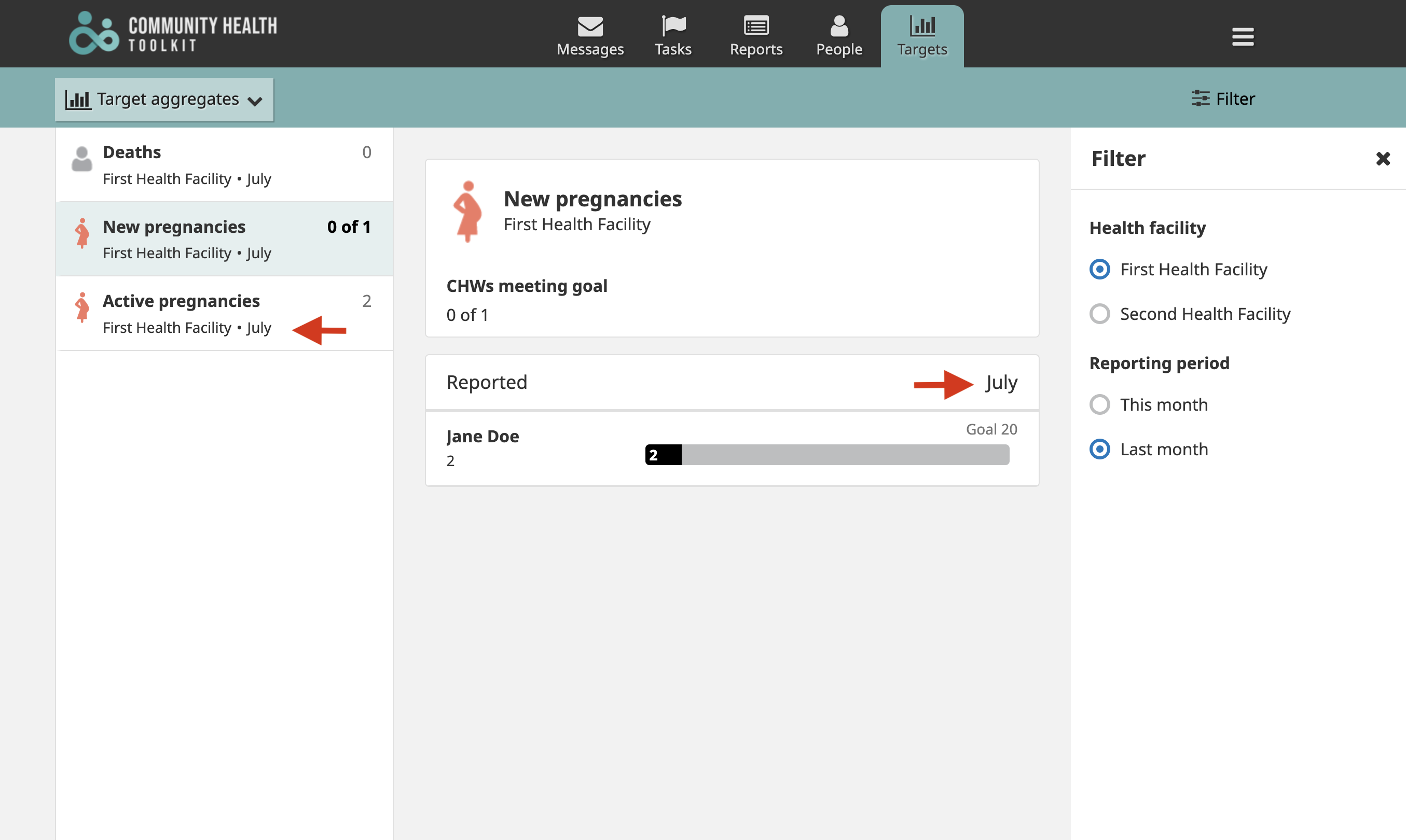Click the 'CHWs meeting goal' heading
Viewport: 1406px width, 840px height.
(527, 286)
